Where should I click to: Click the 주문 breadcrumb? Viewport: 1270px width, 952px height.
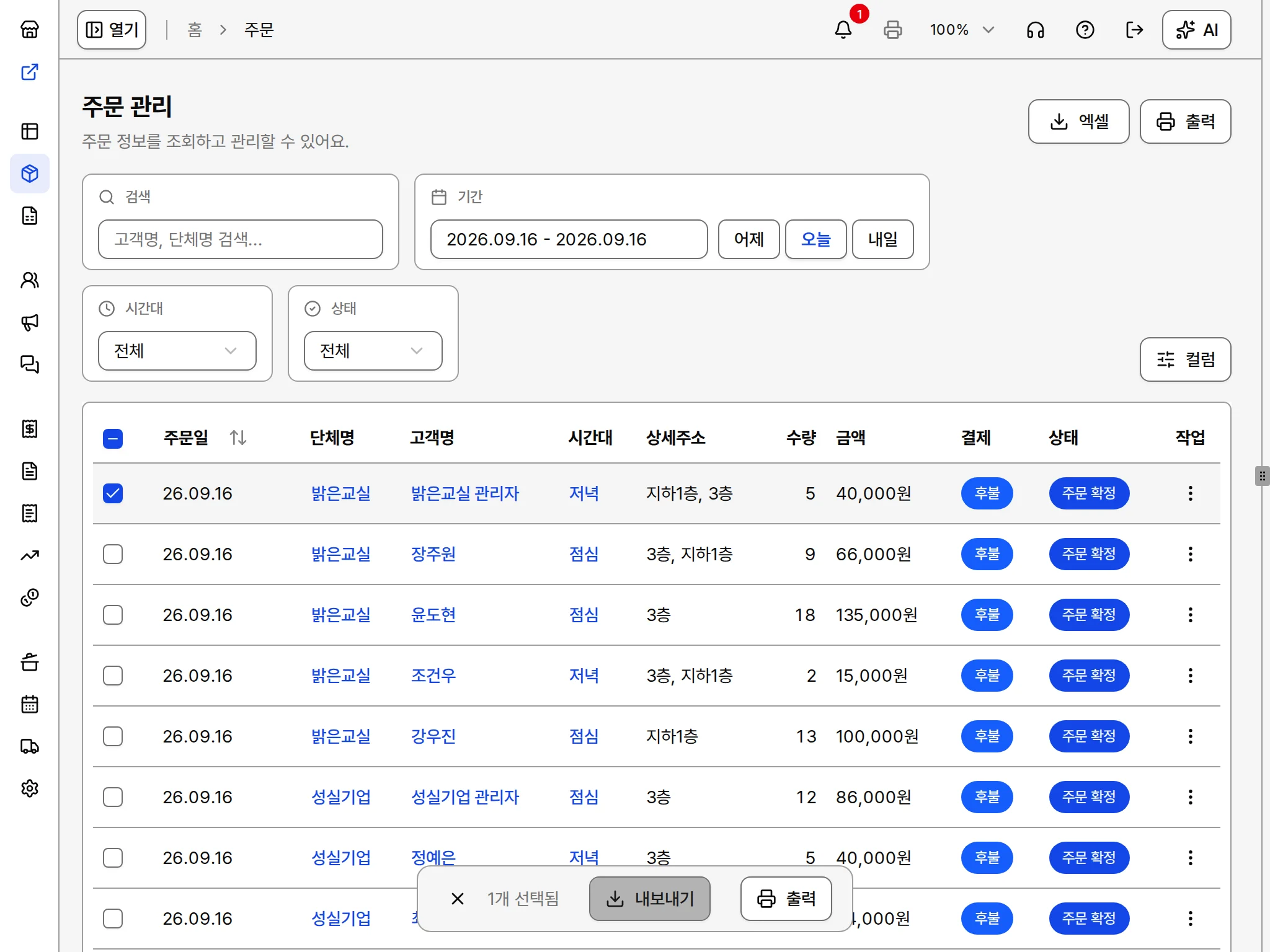click(x=259, y=30)
